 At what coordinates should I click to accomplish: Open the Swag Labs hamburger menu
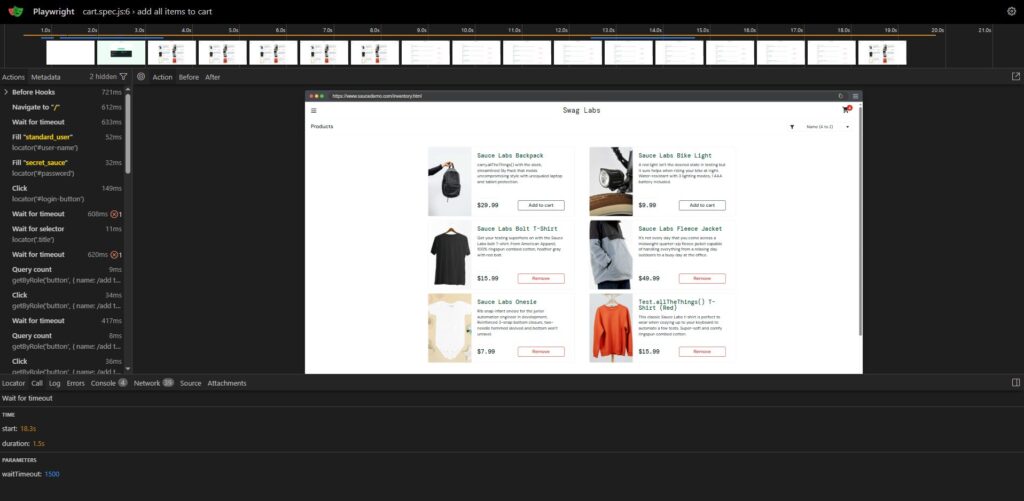pyautogui.click(x=313, y=110)
